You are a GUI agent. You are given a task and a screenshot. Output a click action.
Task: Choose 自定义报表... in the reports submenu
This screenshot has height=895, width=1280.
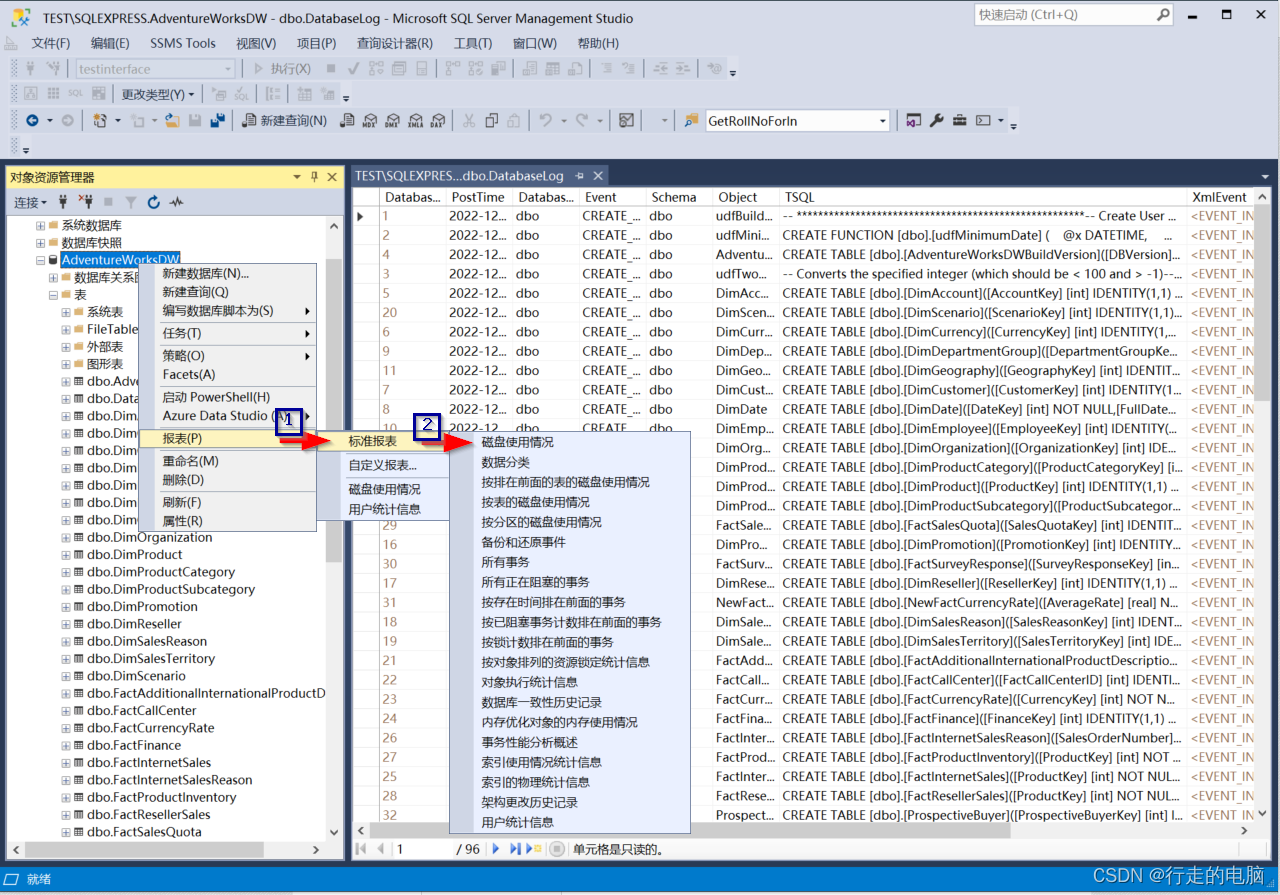(x=383, y=465)
